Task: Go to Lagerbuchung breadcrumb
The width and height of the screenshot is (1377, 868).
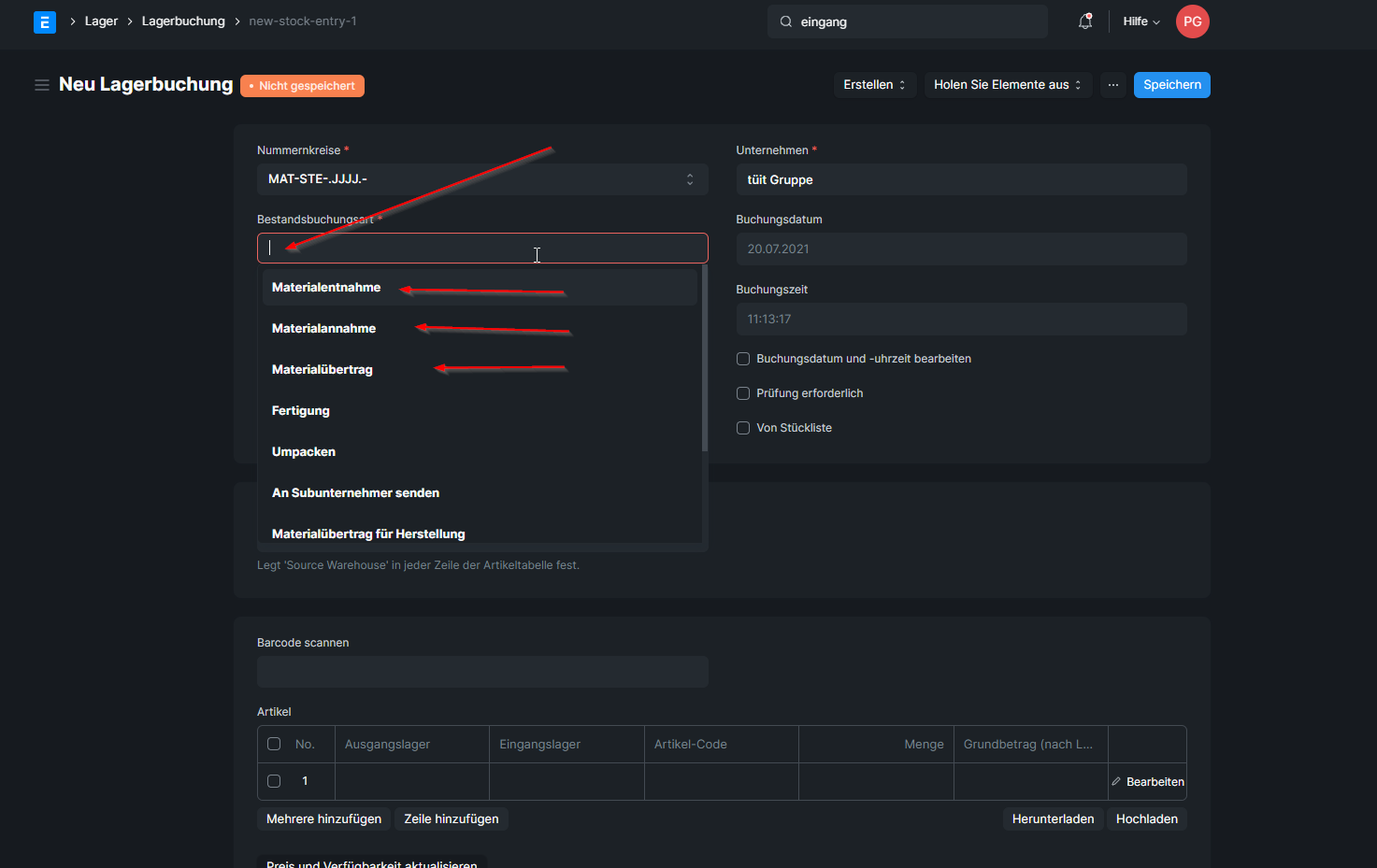Action: pyautogui.click(x=183, y=21)
